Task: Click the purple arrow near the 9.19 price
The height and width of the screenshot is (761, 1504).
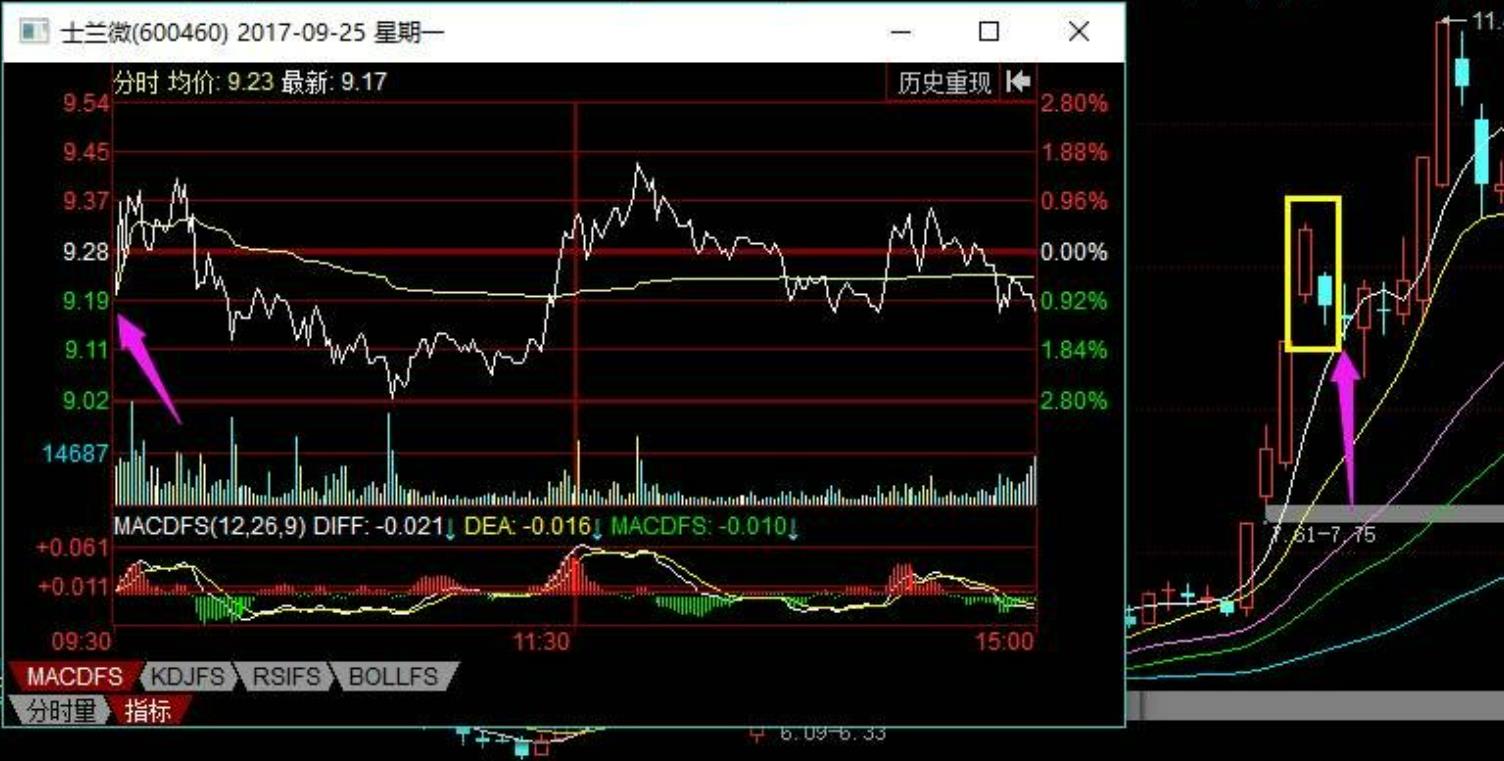Action: click(146, 365)
